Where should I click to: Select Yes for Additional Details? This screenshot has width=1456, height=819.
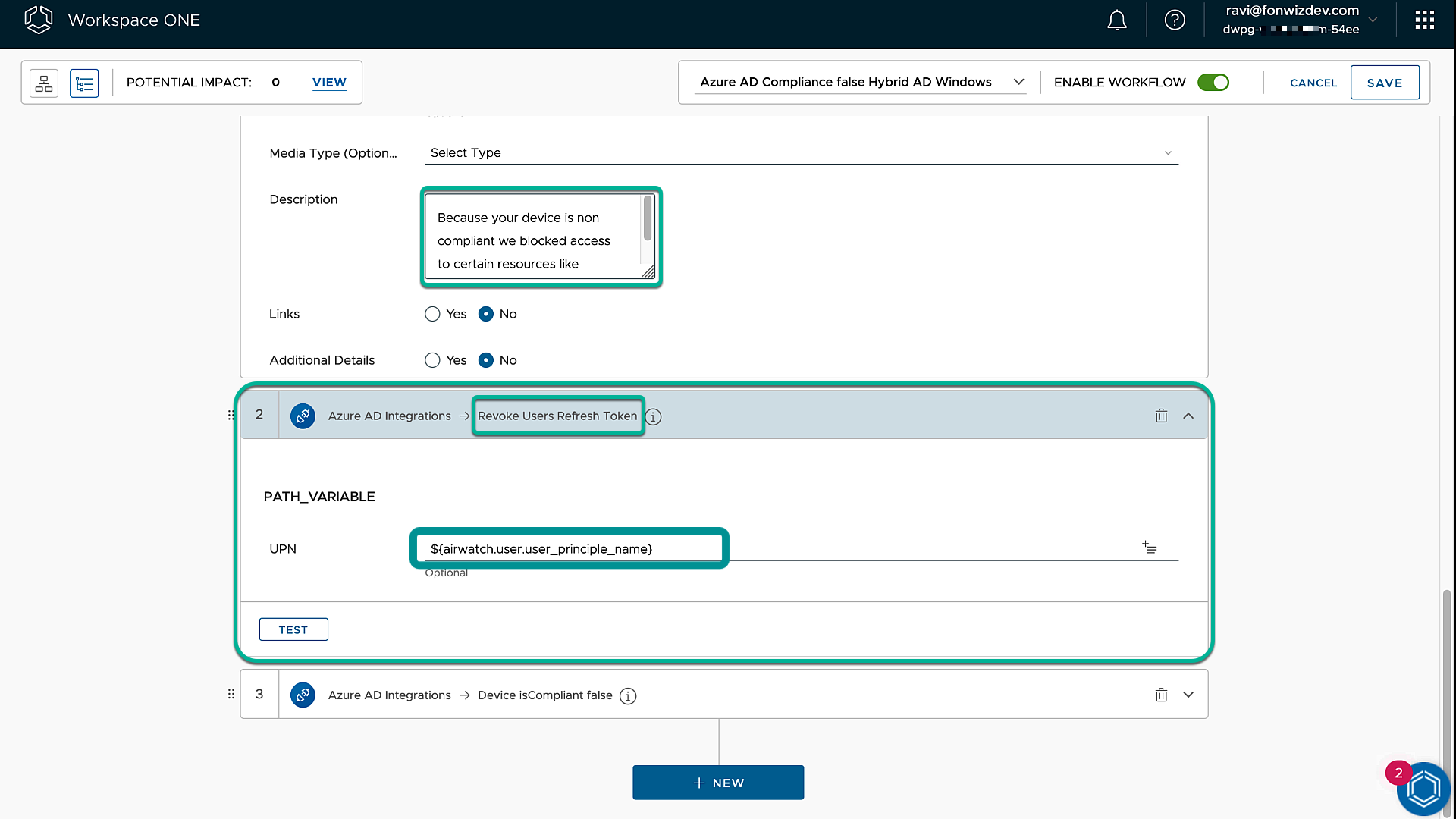pyautogui.click(x=432, y=360)
